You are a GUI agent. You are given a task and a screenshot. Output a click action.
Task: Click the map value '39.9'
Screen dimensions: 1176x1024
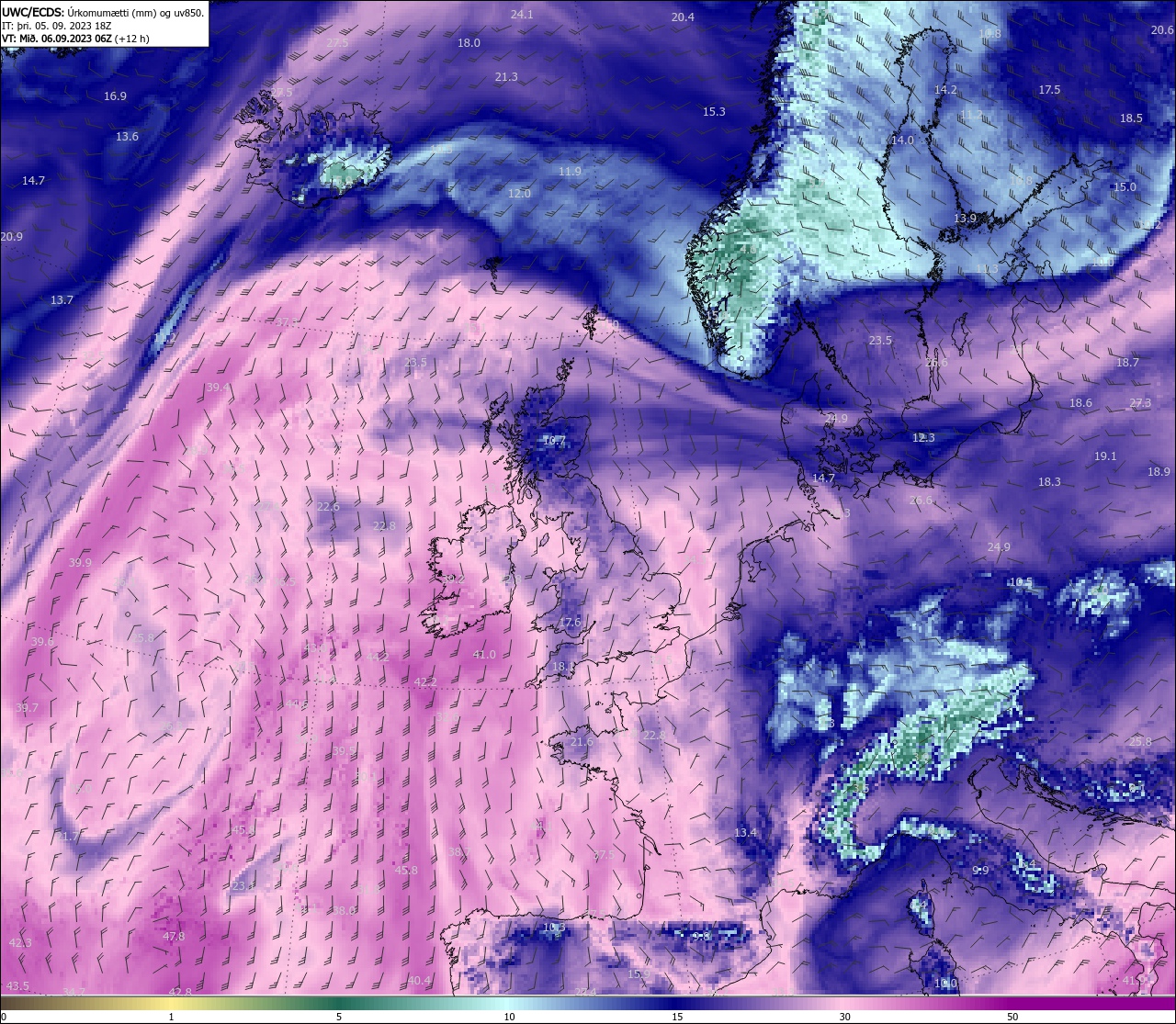point(80,563)
